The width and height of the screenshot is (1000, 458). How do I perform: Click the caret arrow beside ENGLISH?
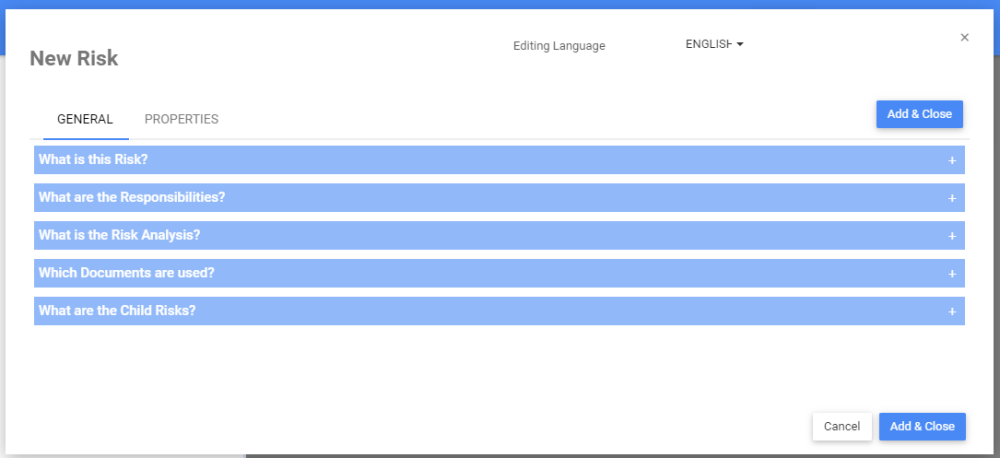coord(740,44)
